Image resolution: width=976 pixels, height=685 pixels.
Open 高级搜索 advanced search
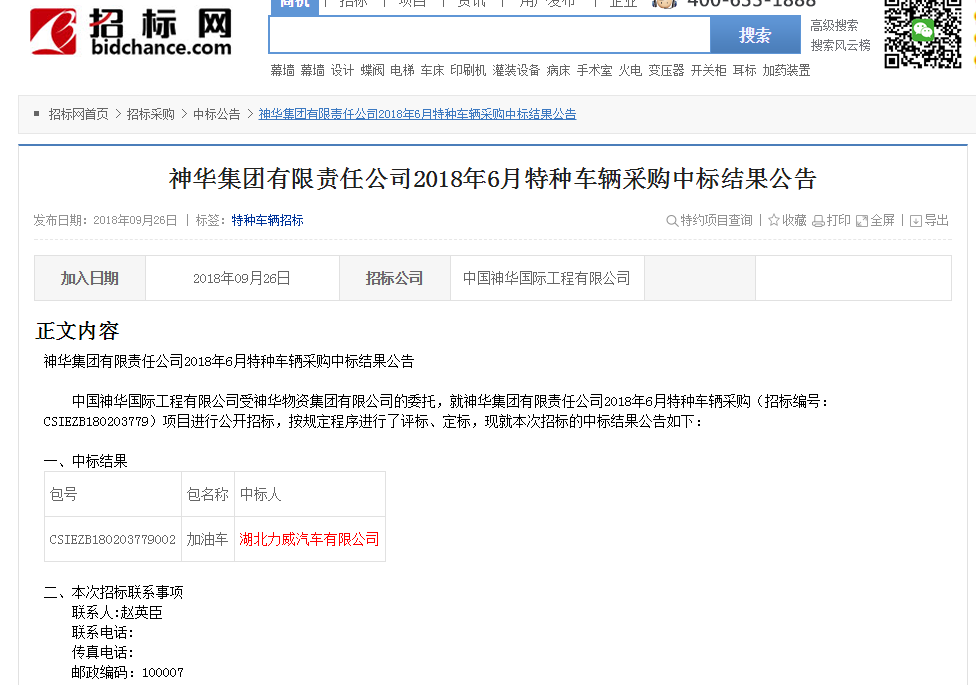point(834,26)
